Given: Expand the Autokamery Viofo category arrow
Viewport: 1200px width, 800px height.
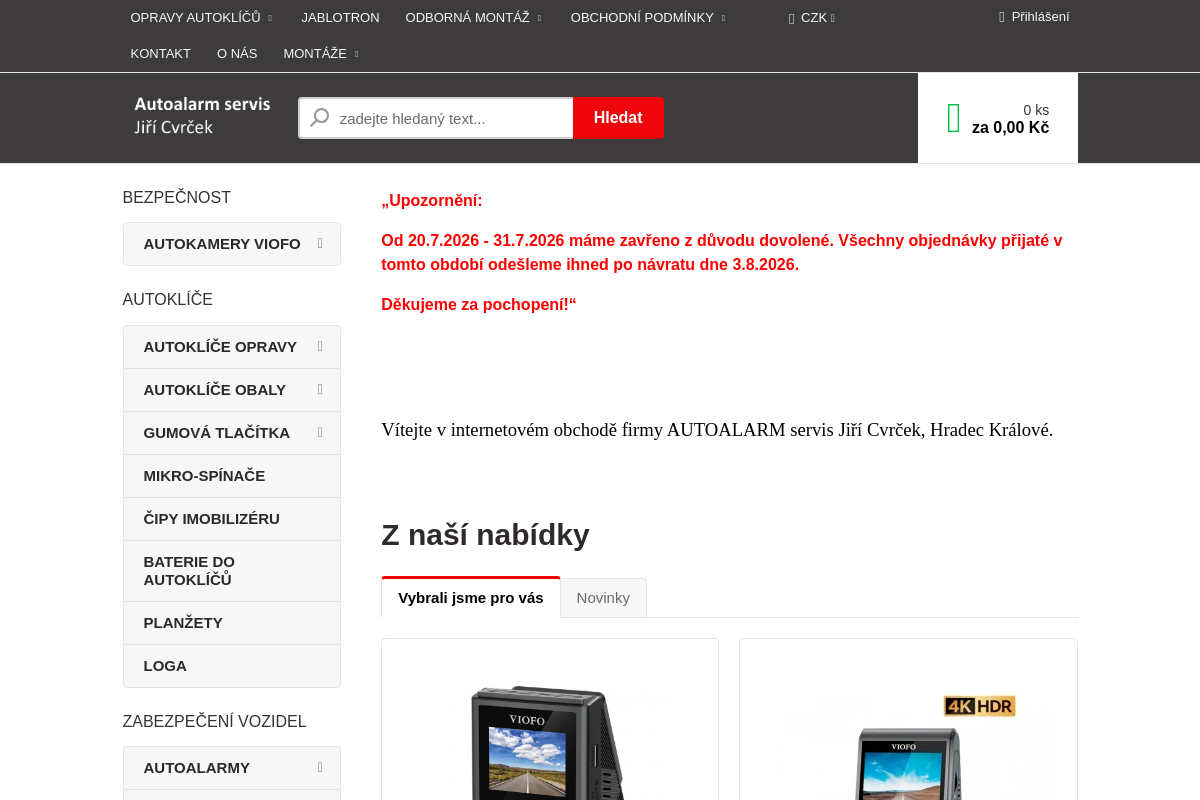Looking at the screenshot, I should pos(320,243).
